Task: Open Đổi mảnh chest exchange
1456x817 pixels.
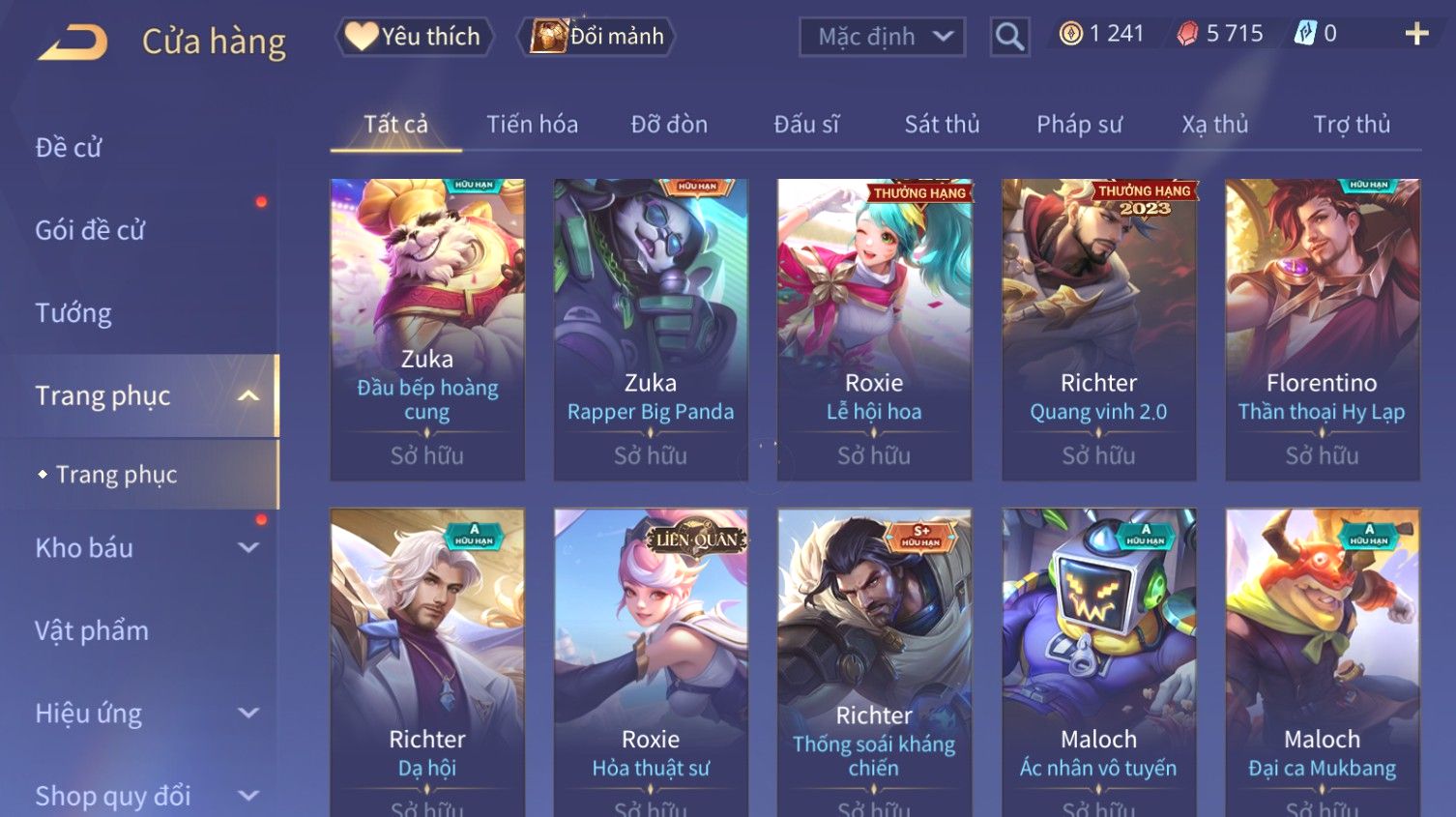Action: pyautogui.click(x=596, y=37)
